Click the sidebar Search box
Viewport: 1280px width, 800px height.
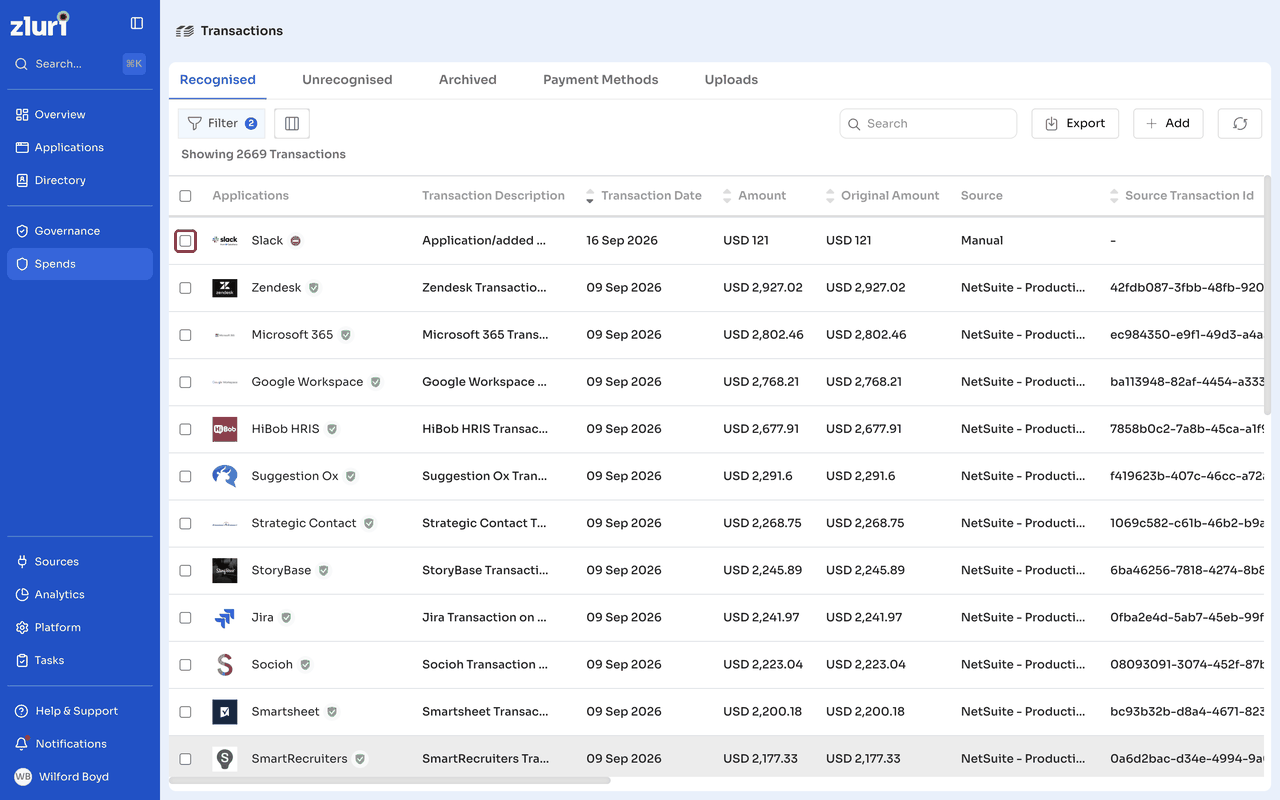(80, 64)
